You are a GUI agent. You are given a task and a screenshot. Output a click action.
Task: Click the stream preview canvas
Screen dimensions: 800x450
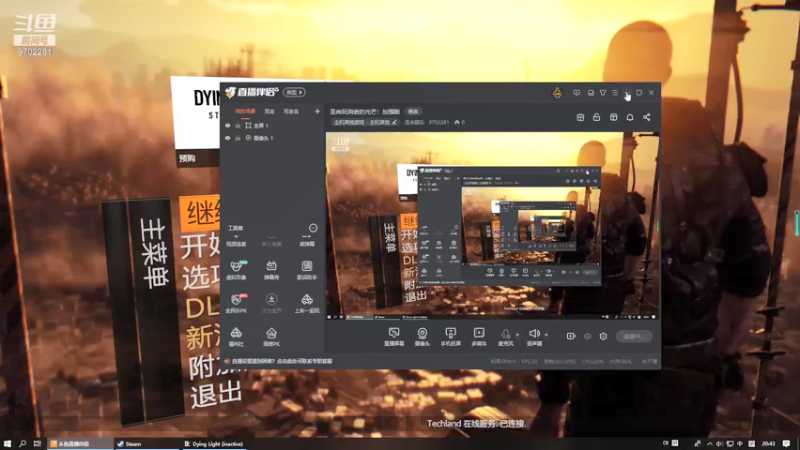[492, 226]
